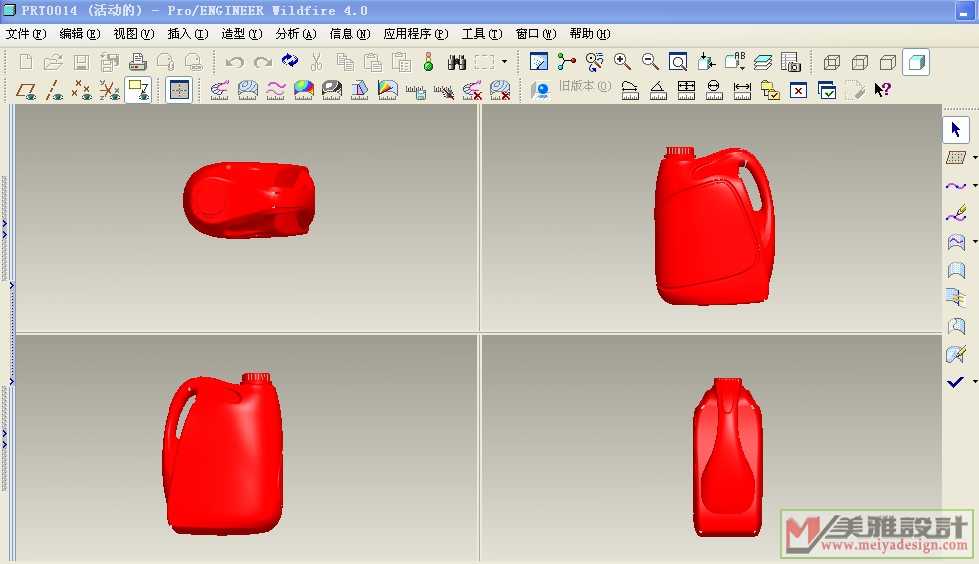
Task: Click the Context-sensitive Help cursor icon
Action: pos(882,90)
